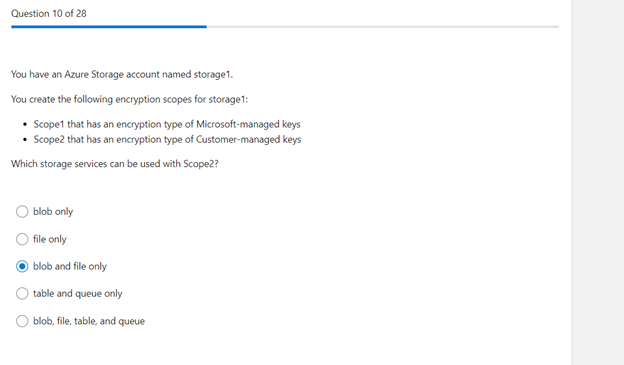Click the bullet dot before Scope1

click(x=25, y=125)
